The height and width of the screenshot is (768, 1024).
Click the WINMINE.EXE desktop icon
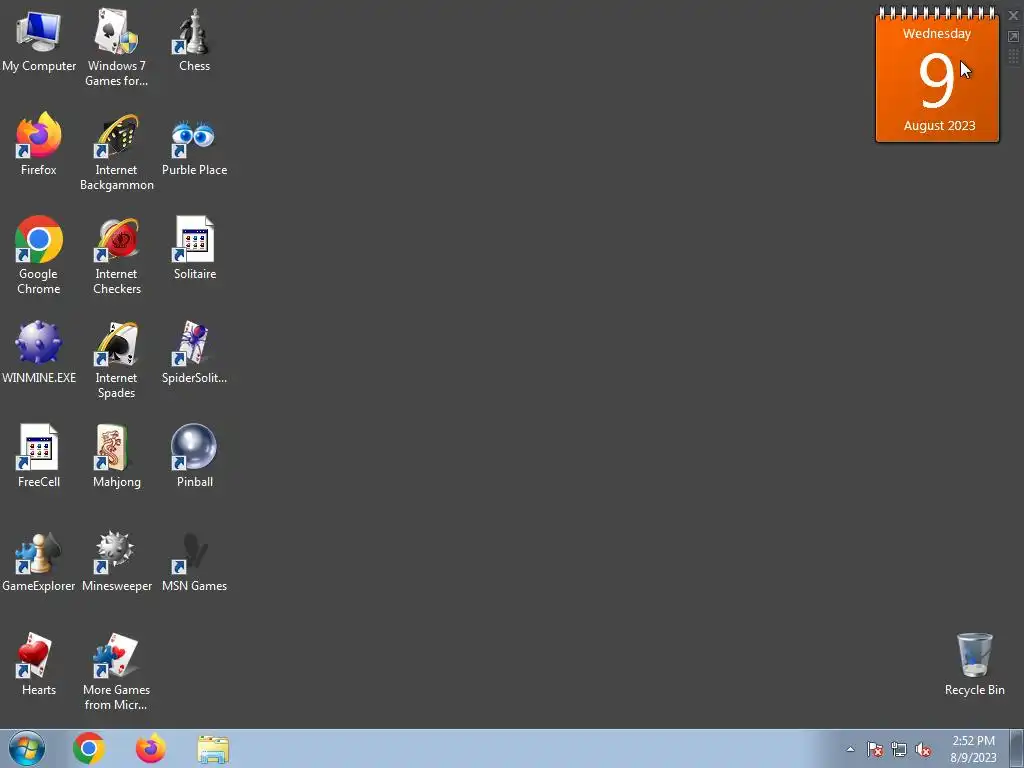coord(39,352)
